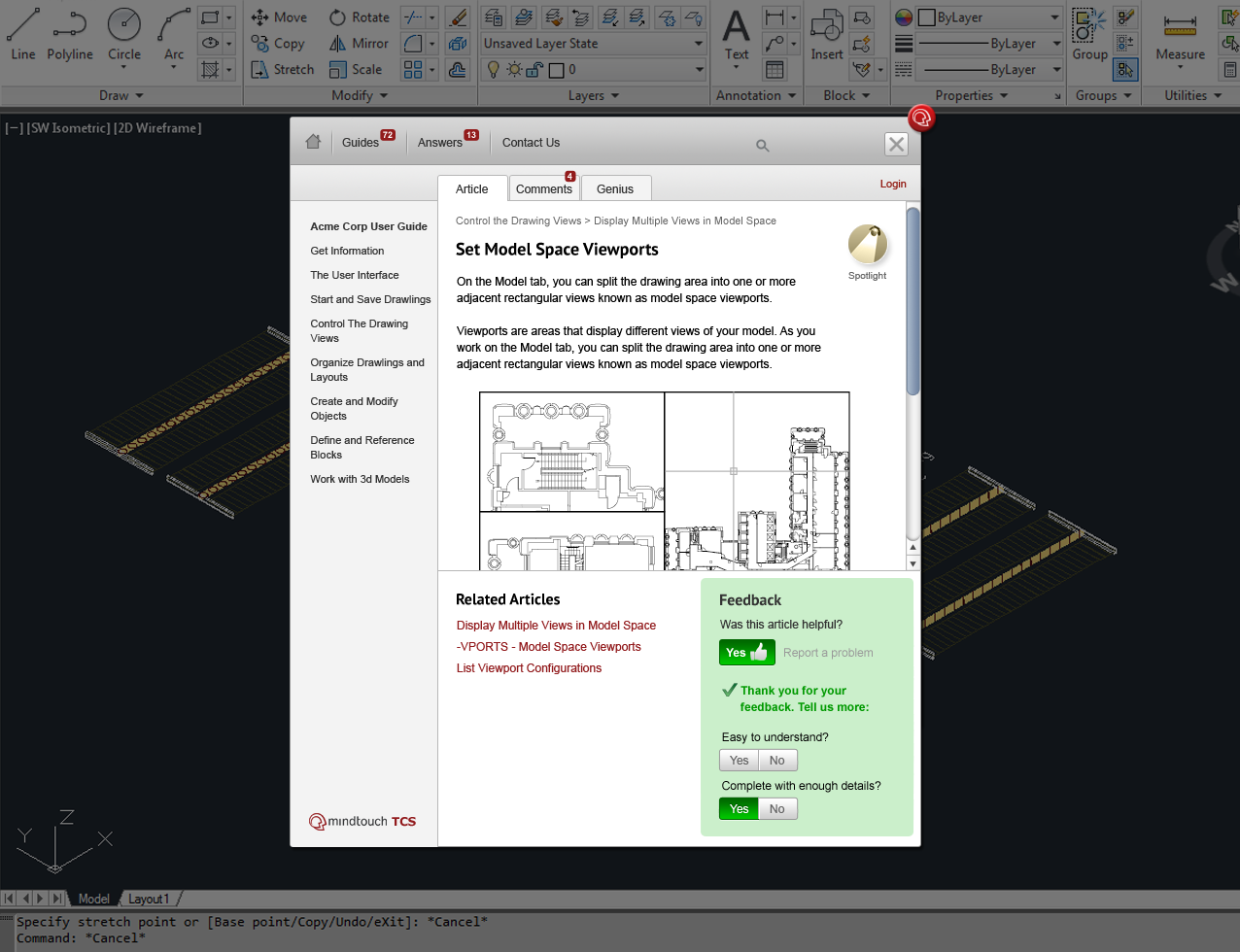Image resolution: width=1240 pixels, height=952 pixels.
Task: Open Work with 3d Models guide
Action: [360, 479]
